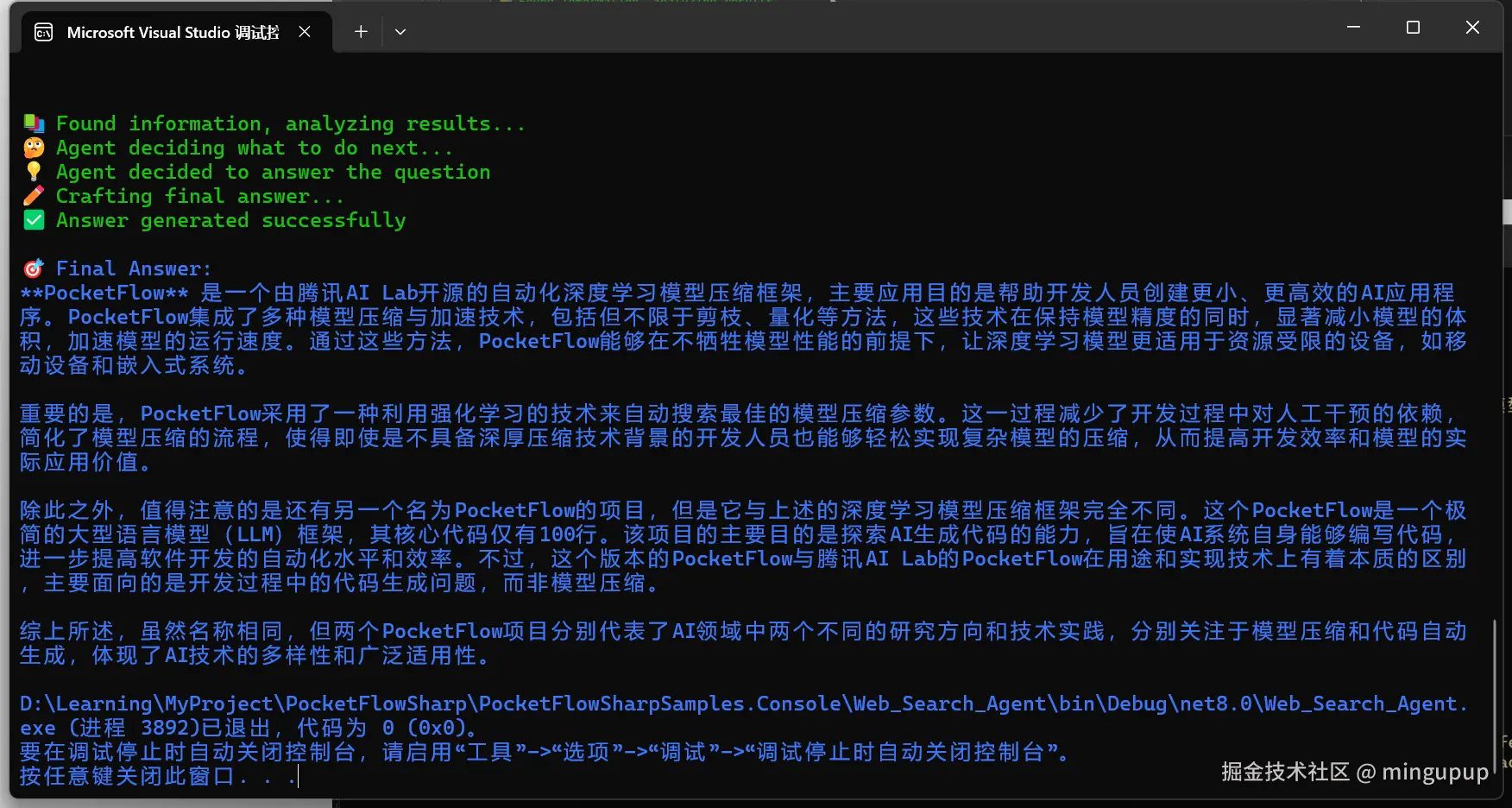
Task: Click the blinking cursor after 按任意键关闭此窗口
Action: click(298, 777)
